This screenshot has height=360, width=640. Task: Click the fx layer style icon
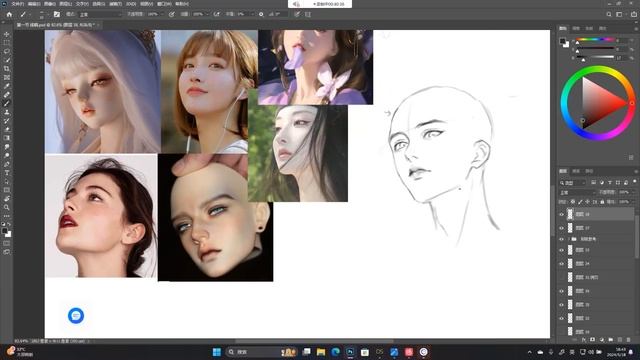click(583, 340)
